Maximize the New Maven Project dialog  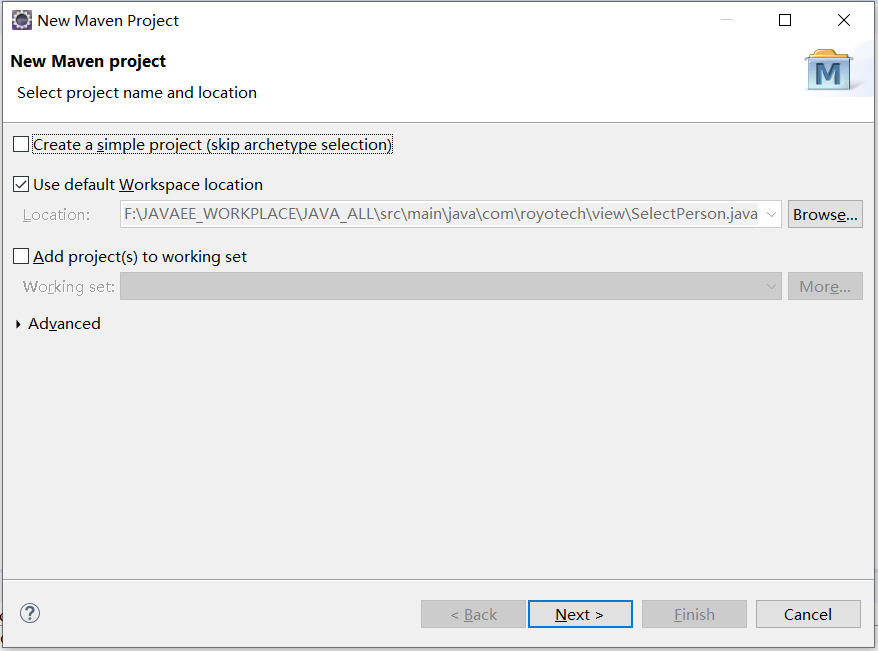785,21
